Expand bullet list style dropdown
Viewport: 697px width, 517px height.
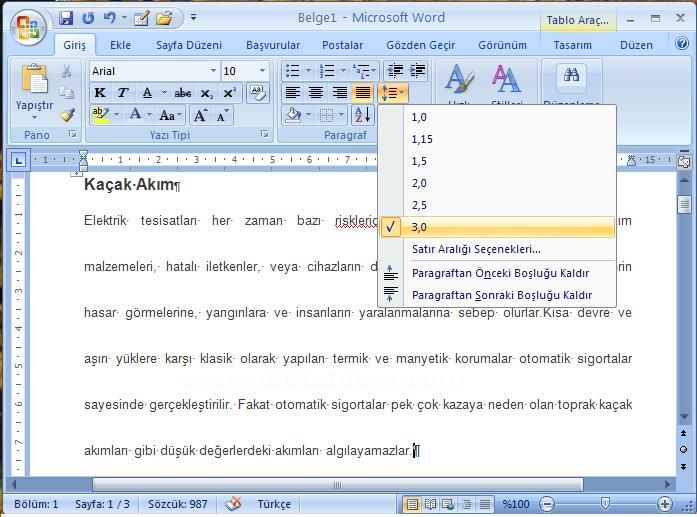click(x=308, y=71)
